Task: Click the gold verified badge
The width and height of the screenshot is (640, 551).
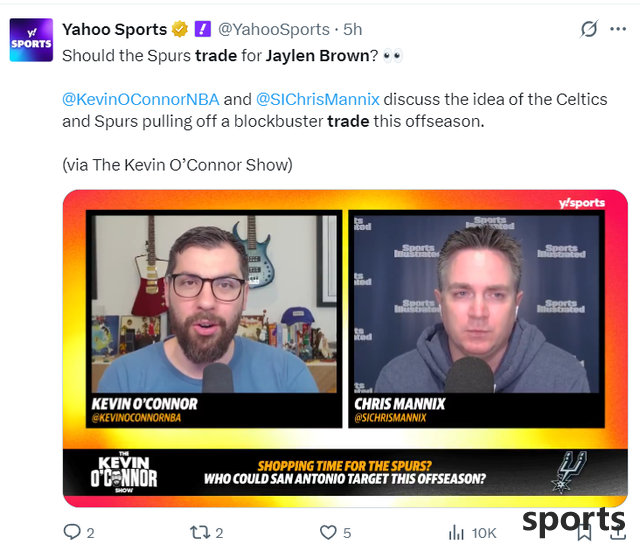Action: pos(180,29)
